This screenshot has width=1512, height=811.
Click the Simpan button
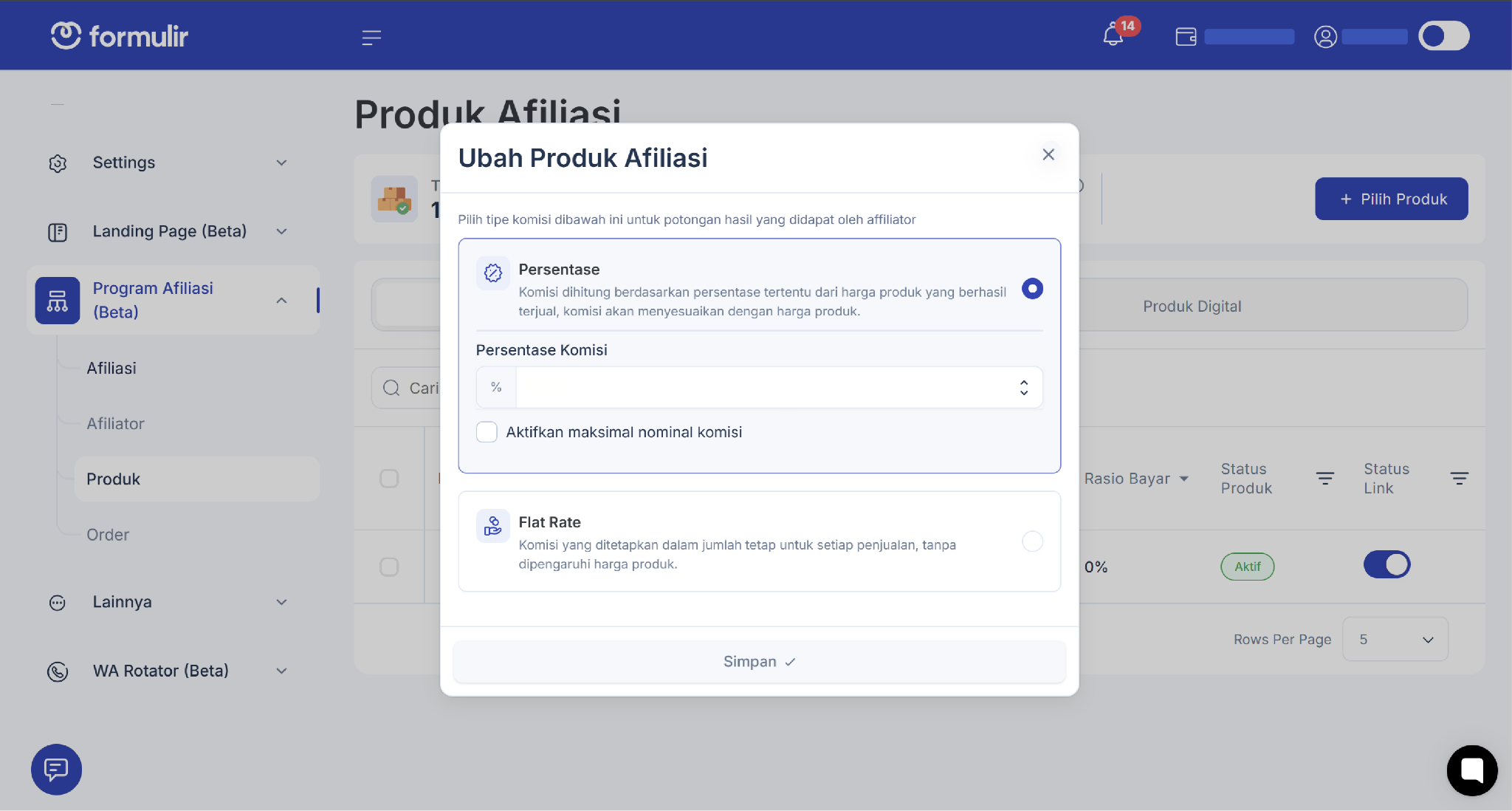759,662
